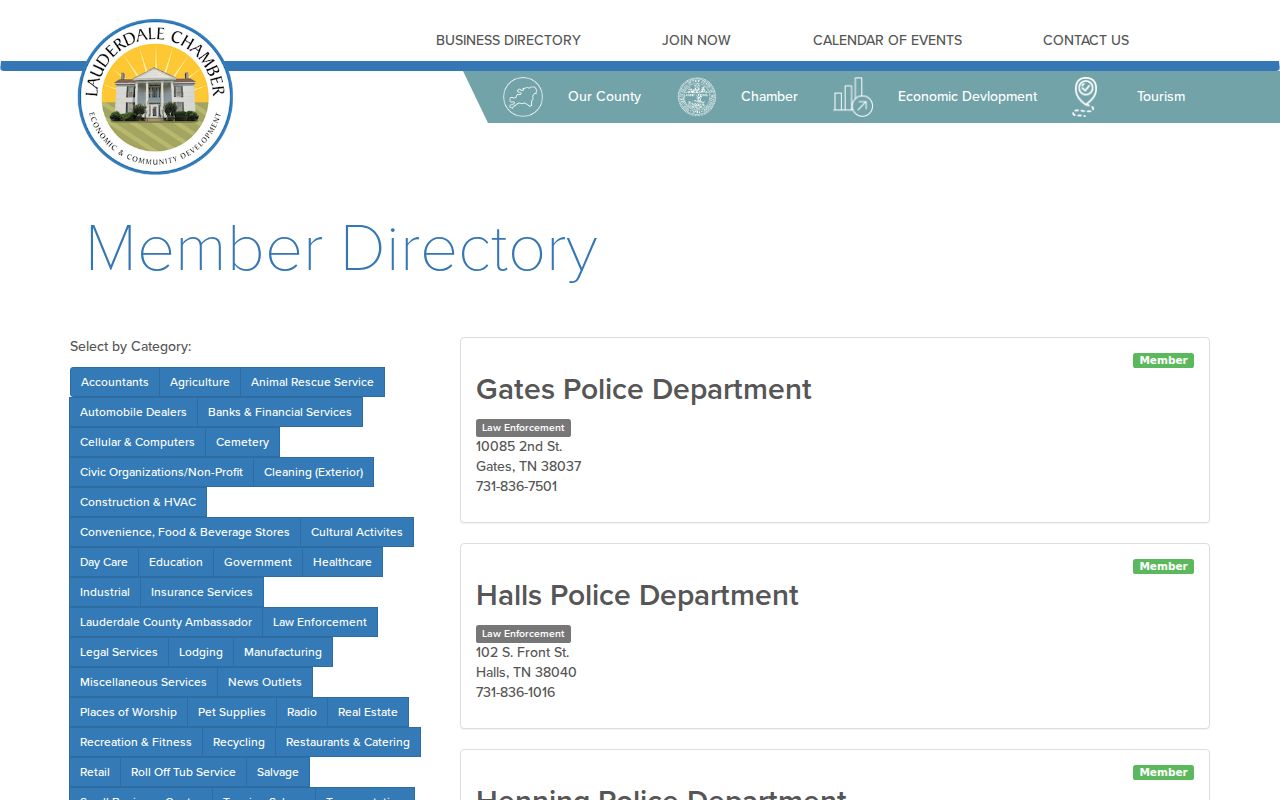Screen dimensions: 1280x800
Task: Select Salvage category
Action: click(x=278, y=772)
